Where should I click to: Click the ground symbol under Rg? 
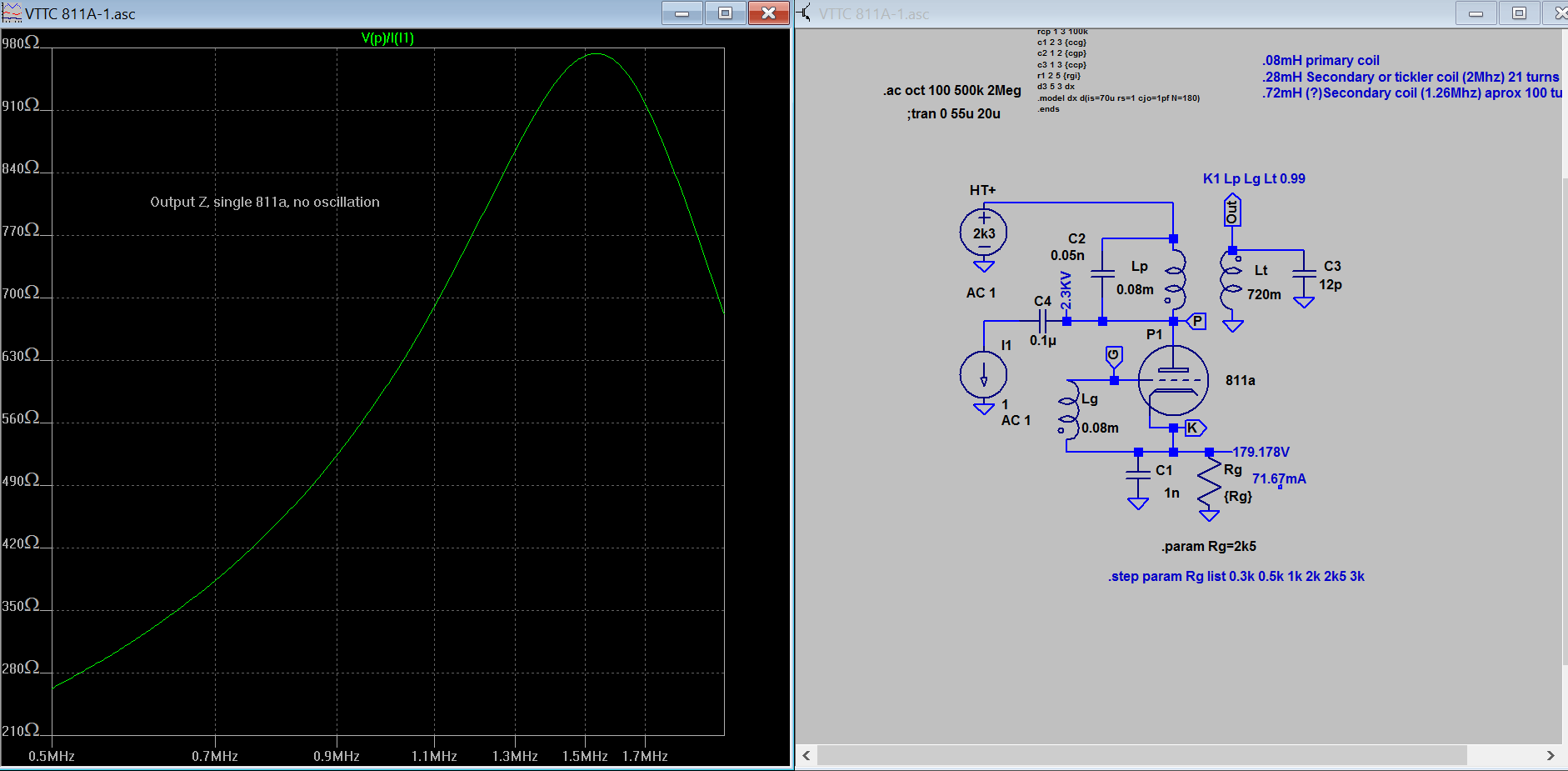tap(1209, 516)
